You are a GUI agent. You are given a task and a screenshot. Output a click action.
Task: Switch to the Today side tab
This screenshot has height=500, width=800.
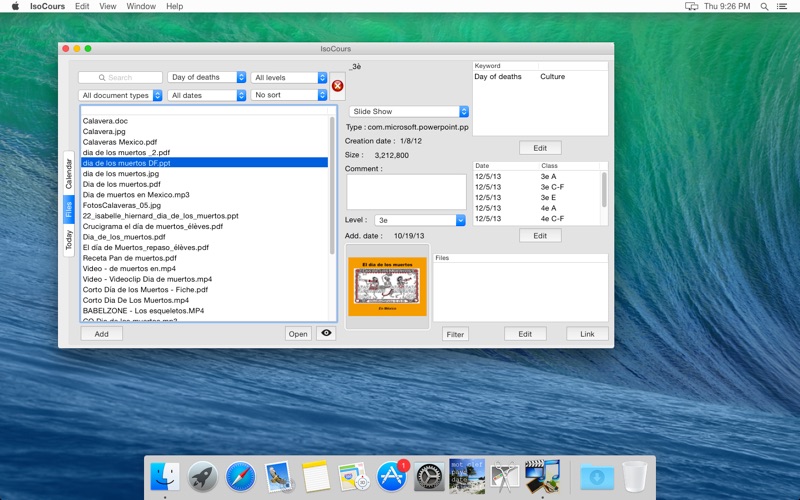pos(69,240)
